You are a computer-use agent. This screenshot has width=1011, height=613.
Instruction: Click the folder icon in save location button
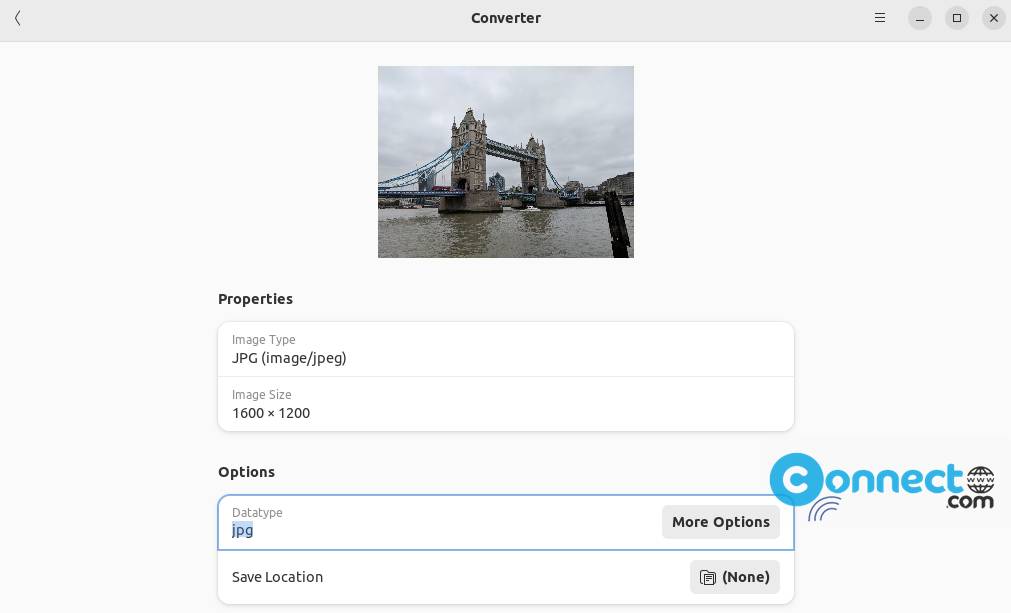708,577
